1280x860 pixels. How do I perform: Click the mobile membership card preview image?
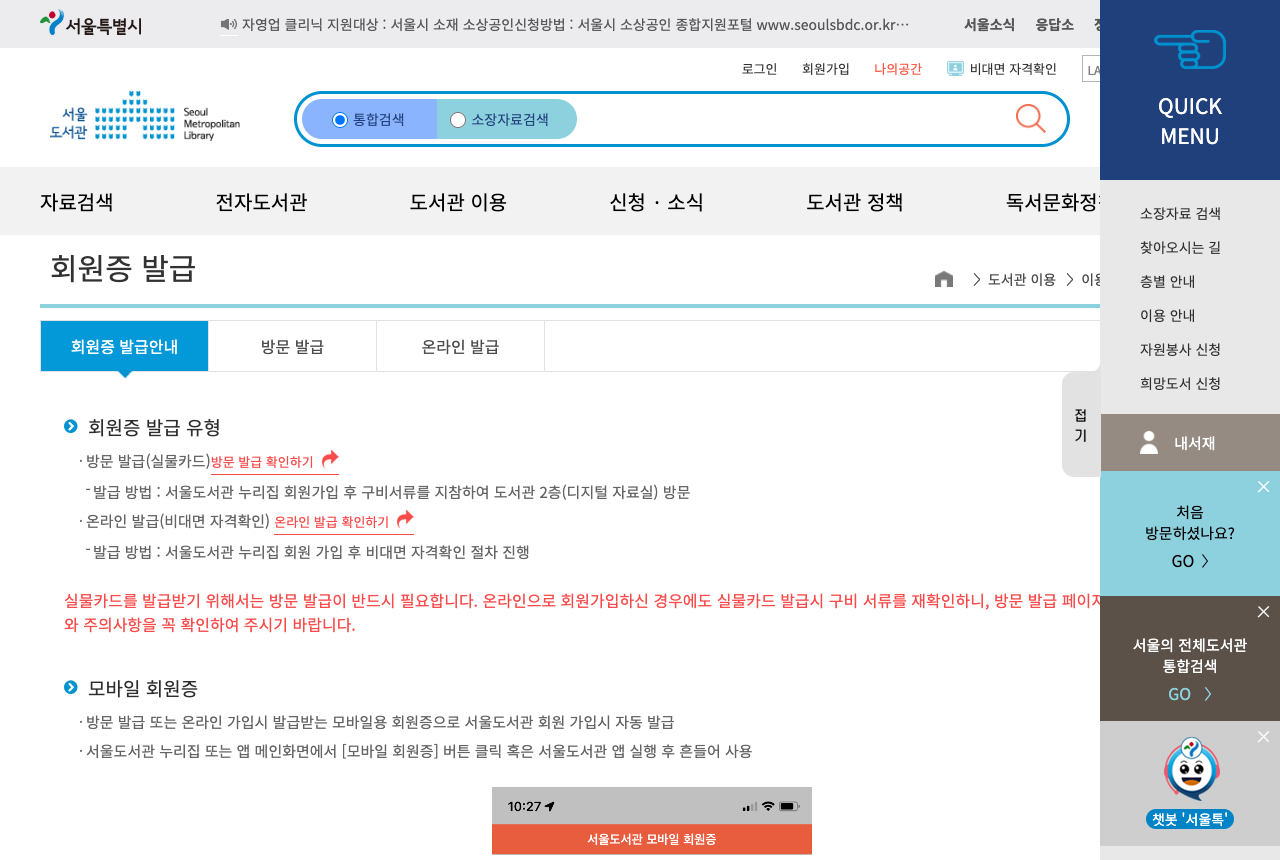coord(652,821)
